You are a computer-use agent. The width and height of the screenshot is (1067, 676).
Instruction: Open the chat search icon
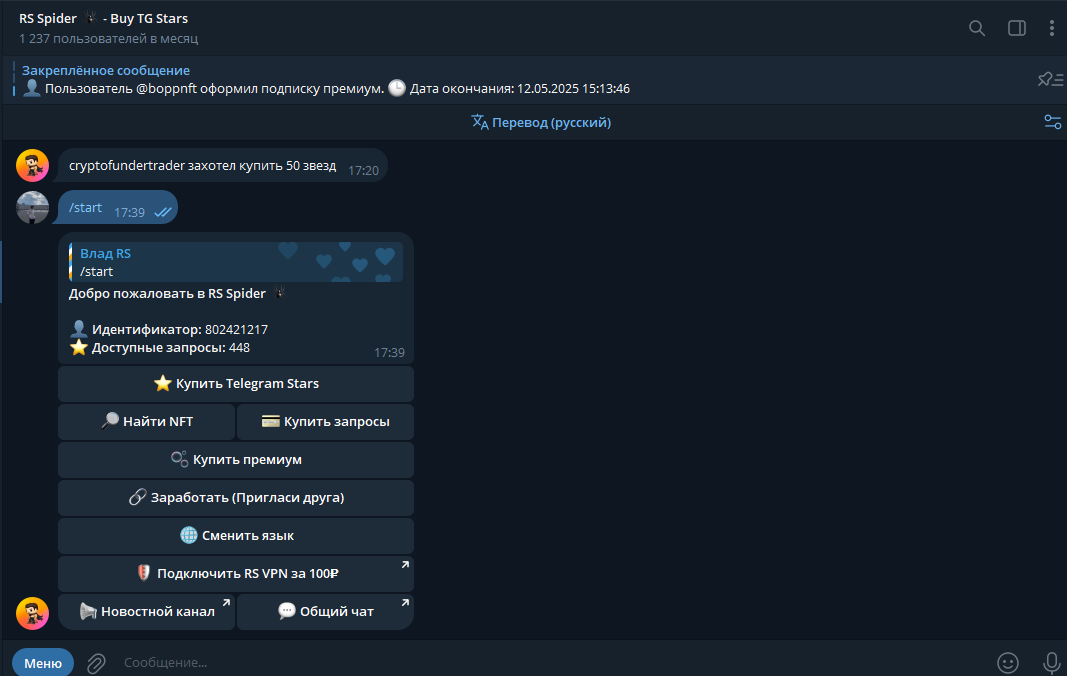click(x=976, y=28)
